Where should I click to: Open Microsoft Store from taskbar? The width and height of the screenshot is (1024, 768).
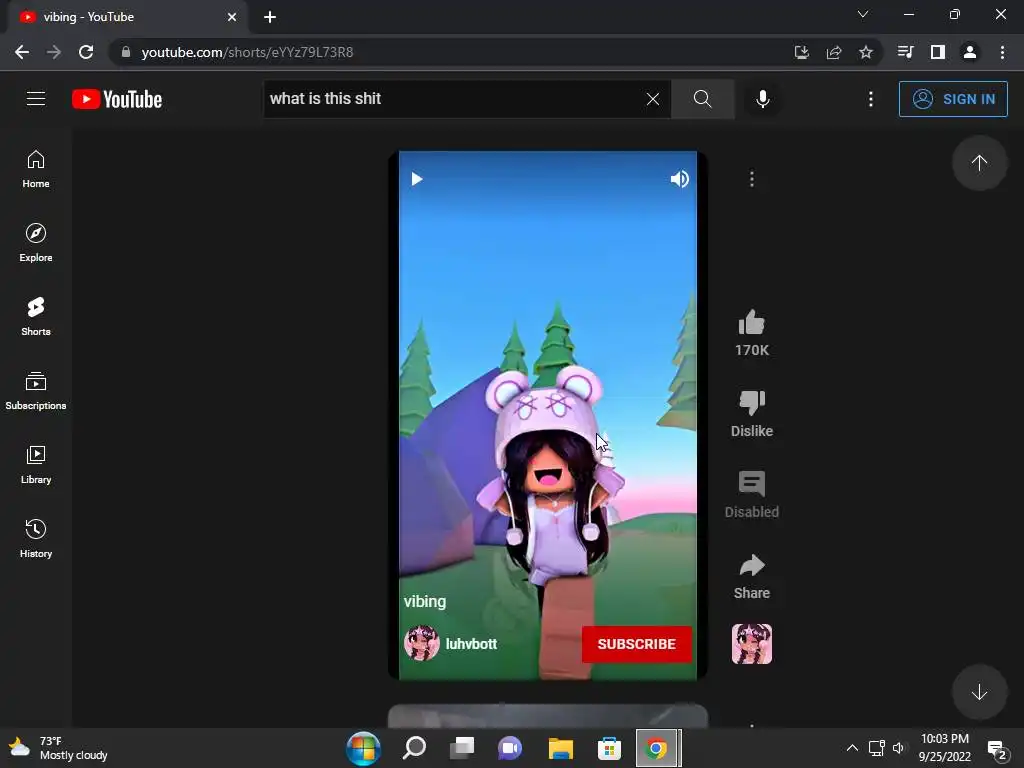coord(609,748)
